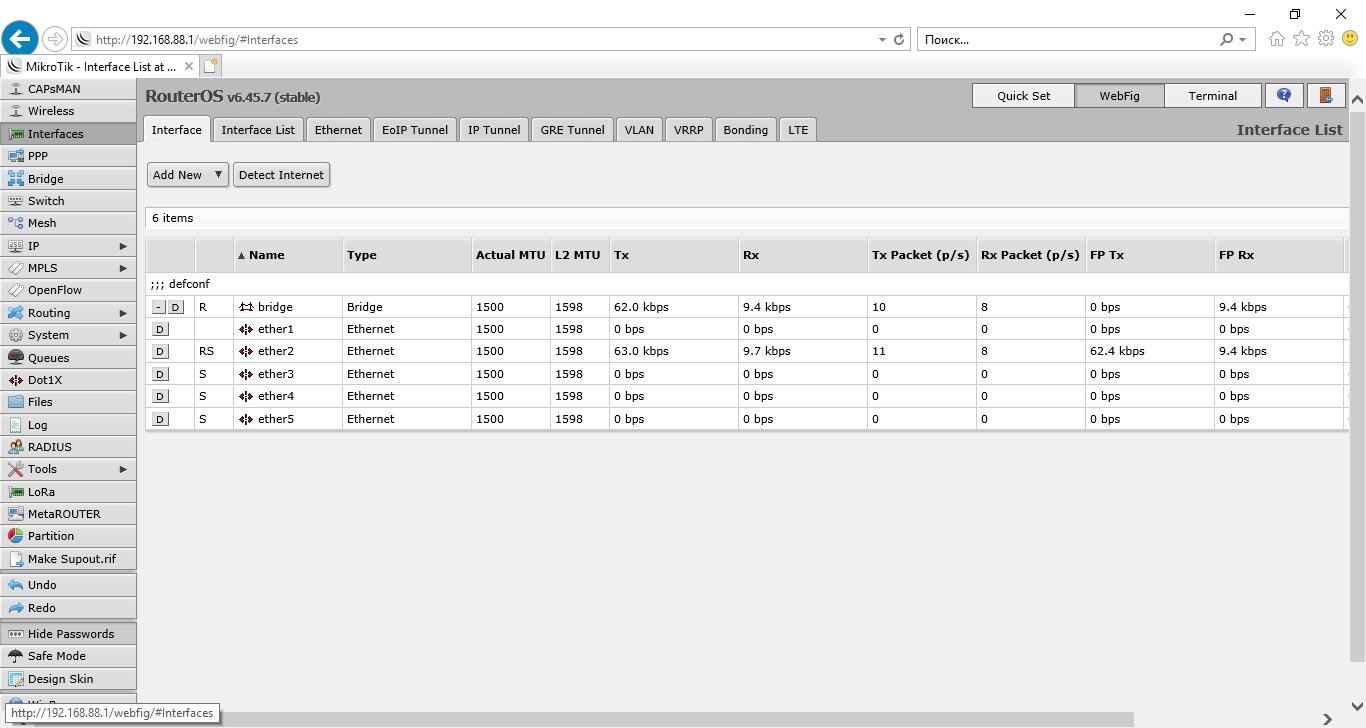Open CAPsMAN in the sidebar
The height and width of the screenshot is (728, 1366).
tap(68, 89)
